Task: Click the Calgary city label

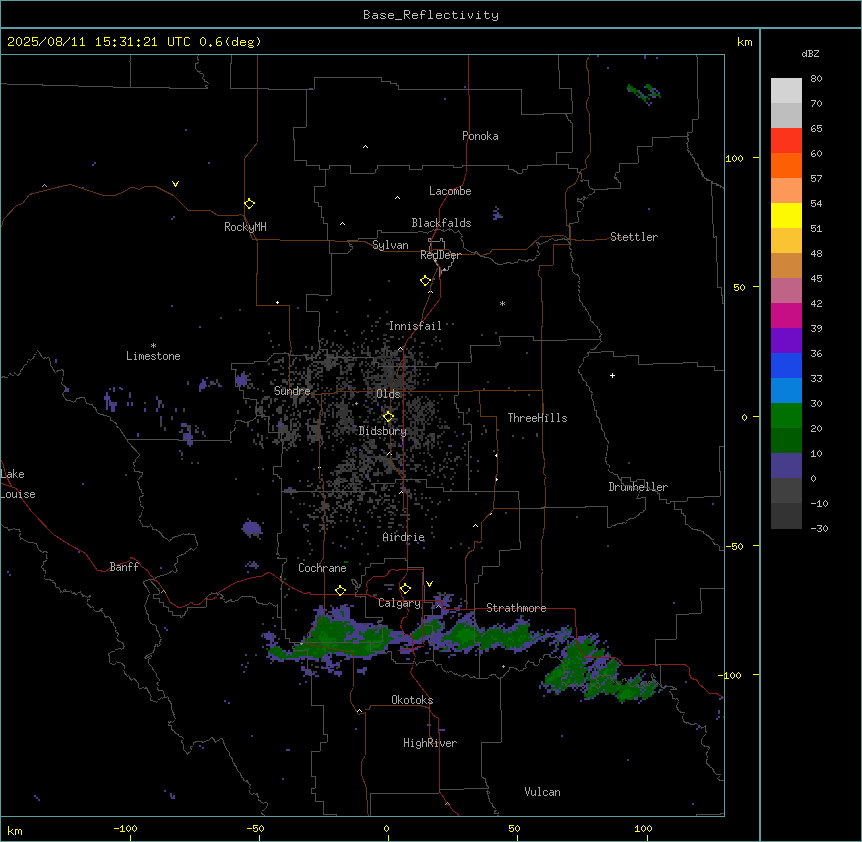Action: [x=400, y=603]
